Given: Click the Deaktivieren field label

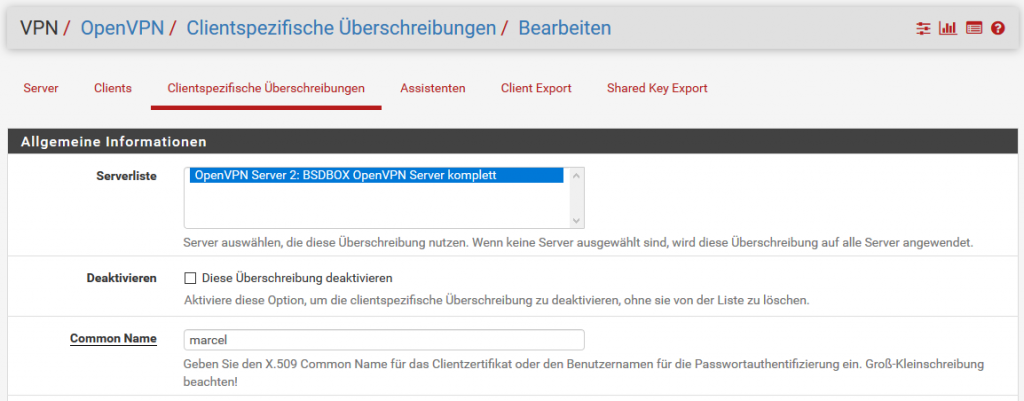Looking at the screenshot, I should coord(121,278).
